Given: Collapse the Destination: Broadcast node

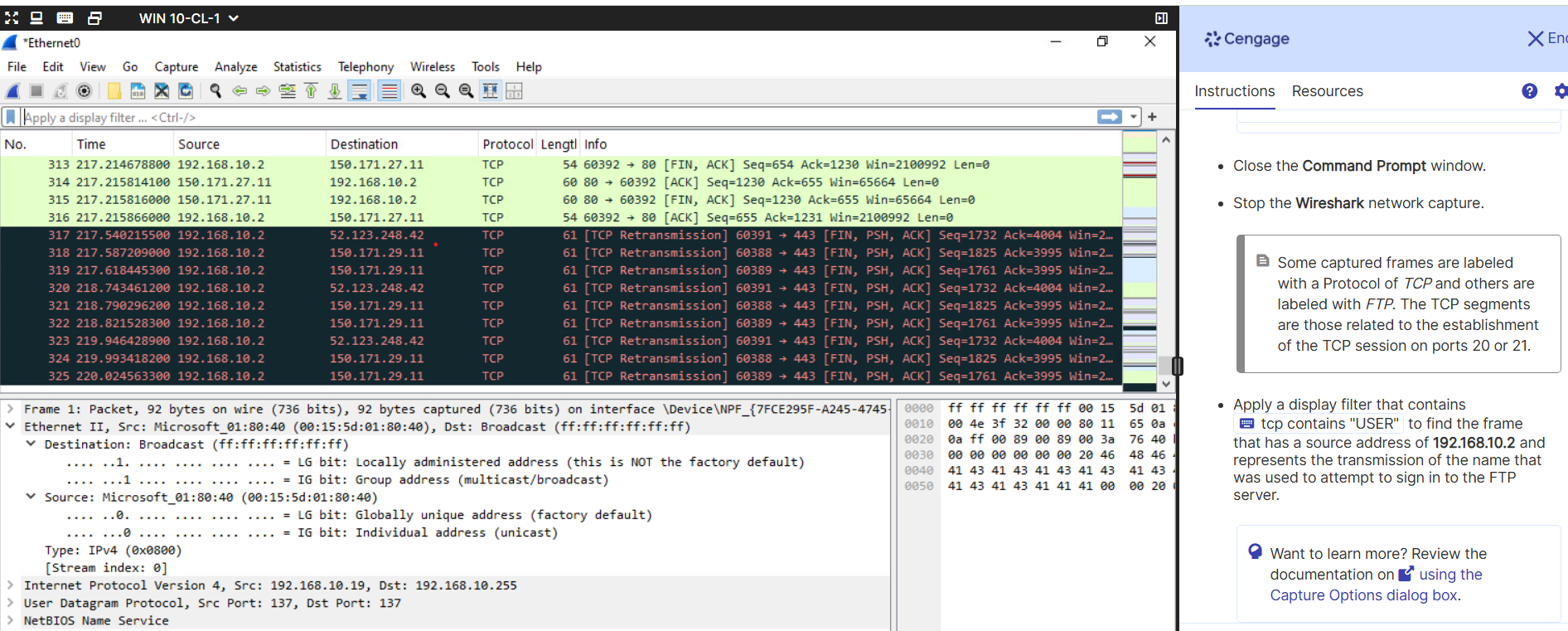Looking at the screenshot, I should pos(31,444).
